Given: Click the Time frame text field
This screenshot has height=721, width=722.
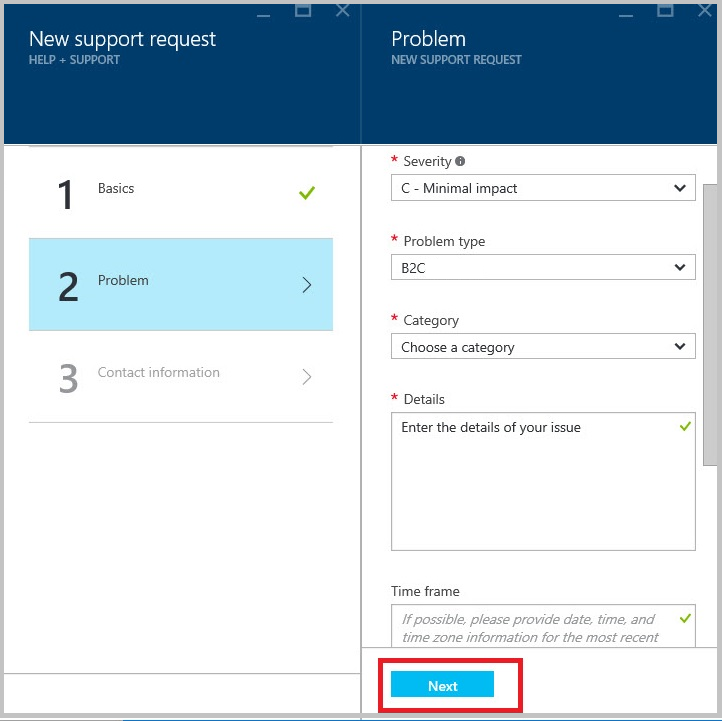Looking at the screenshot, I should click(x=543, y=627).
